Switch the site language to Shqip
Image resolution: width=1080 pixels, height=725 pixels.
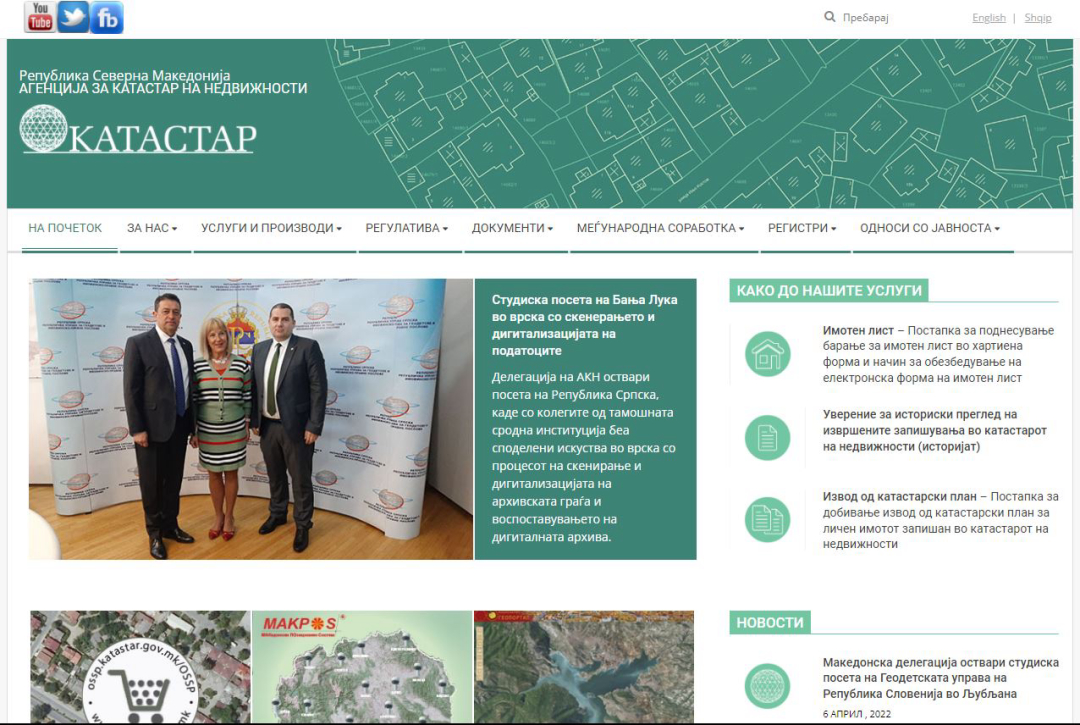1037,18
